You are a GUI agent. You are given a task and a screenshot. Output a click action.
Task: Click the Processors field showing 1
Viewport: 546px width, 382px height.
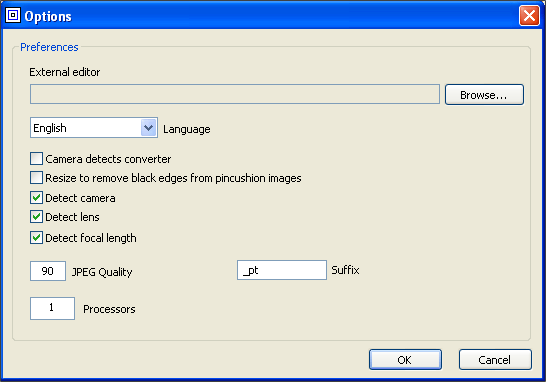[52, 308]
